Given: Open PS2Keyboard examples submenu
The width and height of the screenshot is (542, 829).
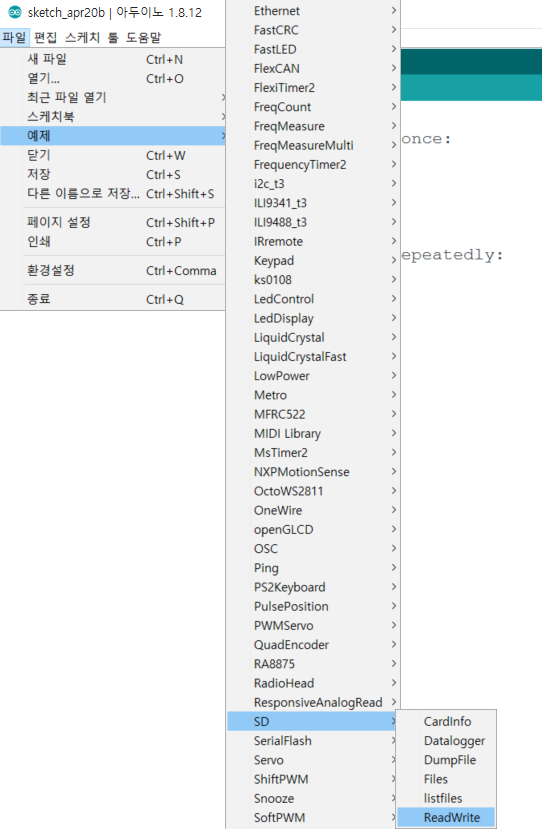Looking at the screenshot, I should click(313, 587).
